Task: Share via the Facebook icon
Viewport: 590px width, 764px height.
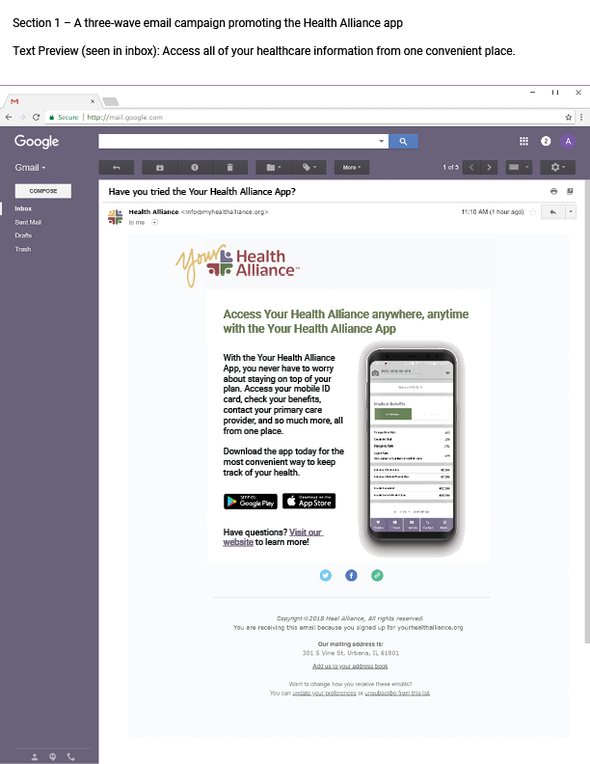Action: tap(351, 575)
